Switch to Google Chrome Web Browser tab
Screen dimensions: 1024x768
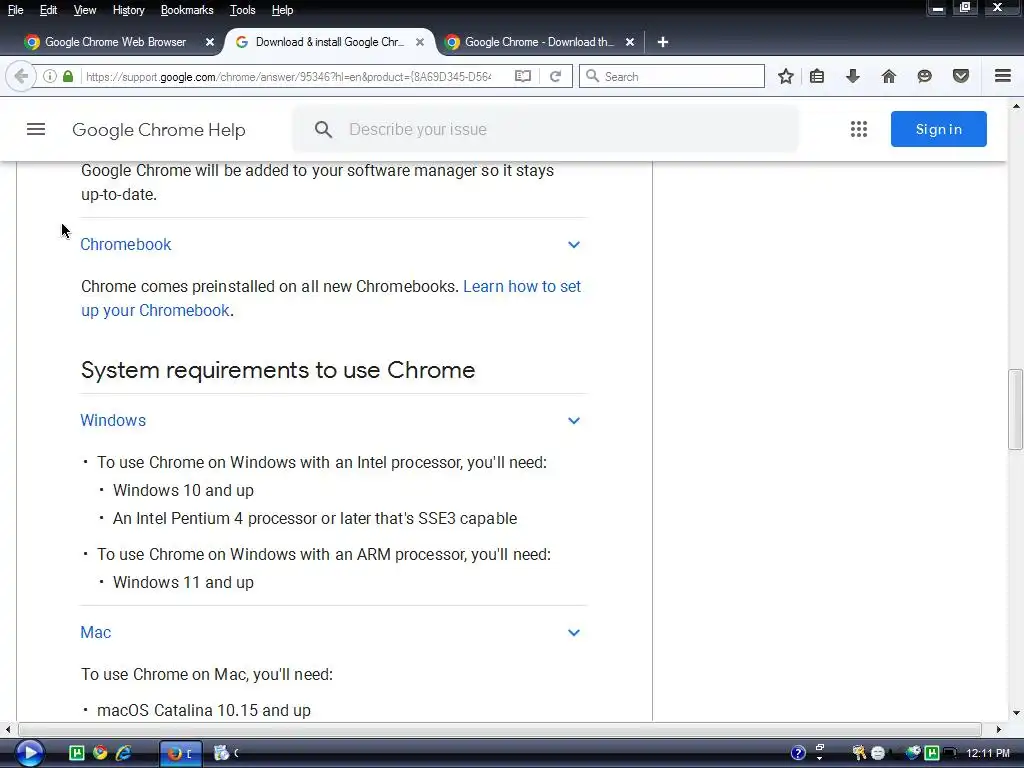[114, 42]
